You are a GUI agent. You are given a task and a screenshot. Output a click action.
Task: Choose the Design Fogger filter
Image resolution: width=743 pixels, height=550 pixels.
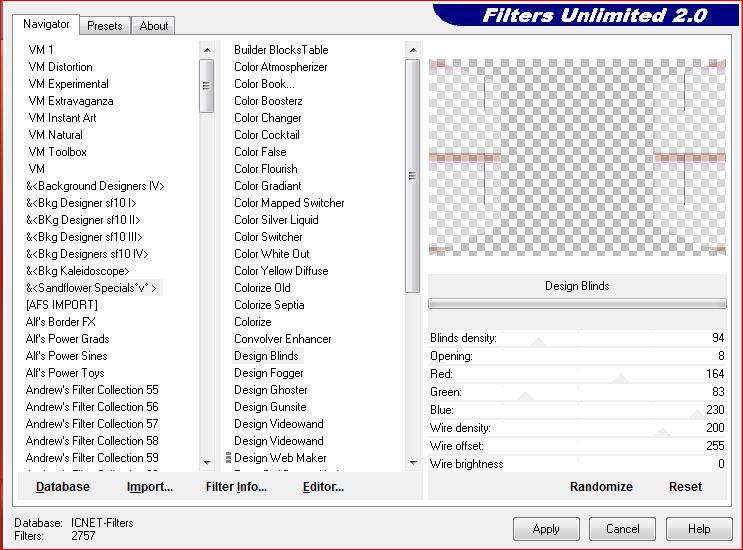tap(269, 373)
